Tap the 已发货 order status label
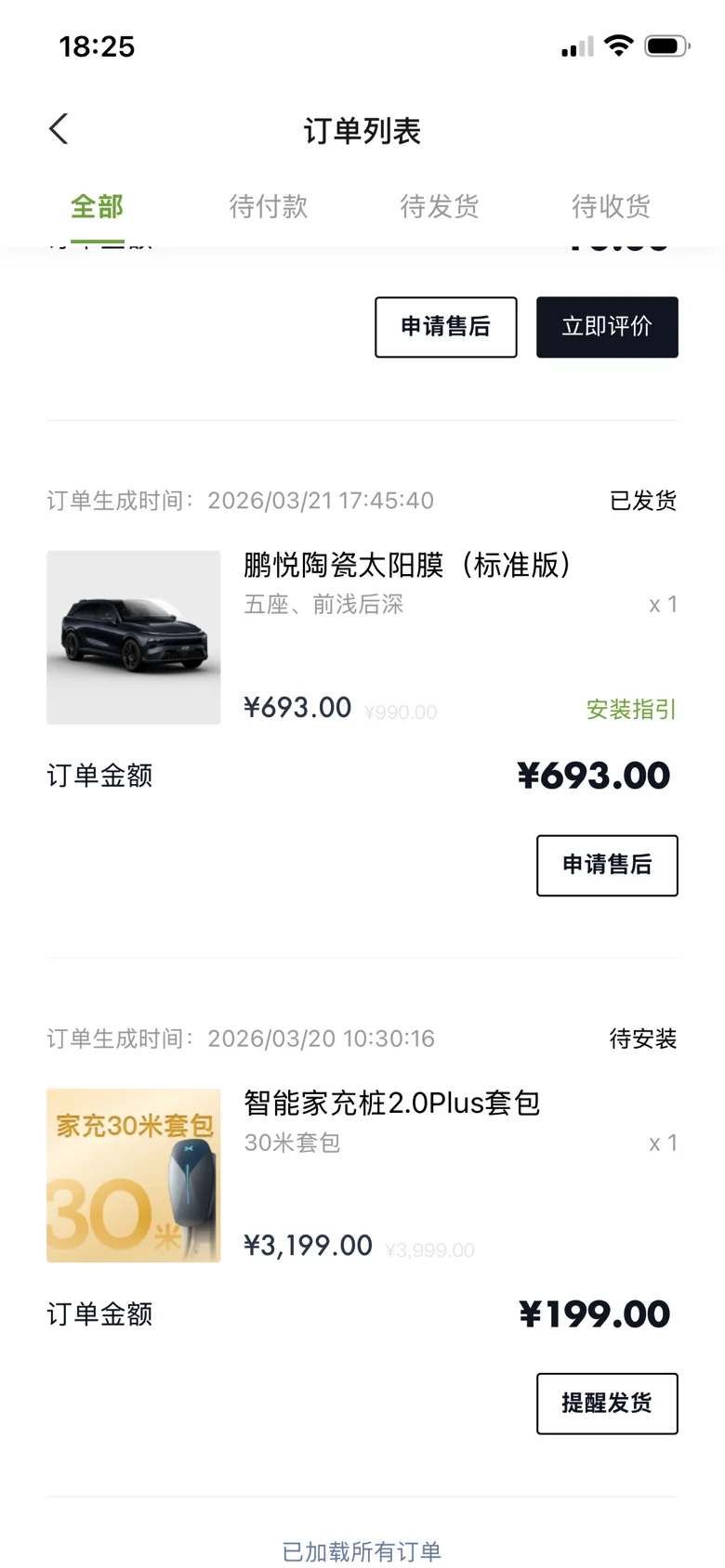The width and height of the screenshot is (725, 1568). click(x=643, y=501)
